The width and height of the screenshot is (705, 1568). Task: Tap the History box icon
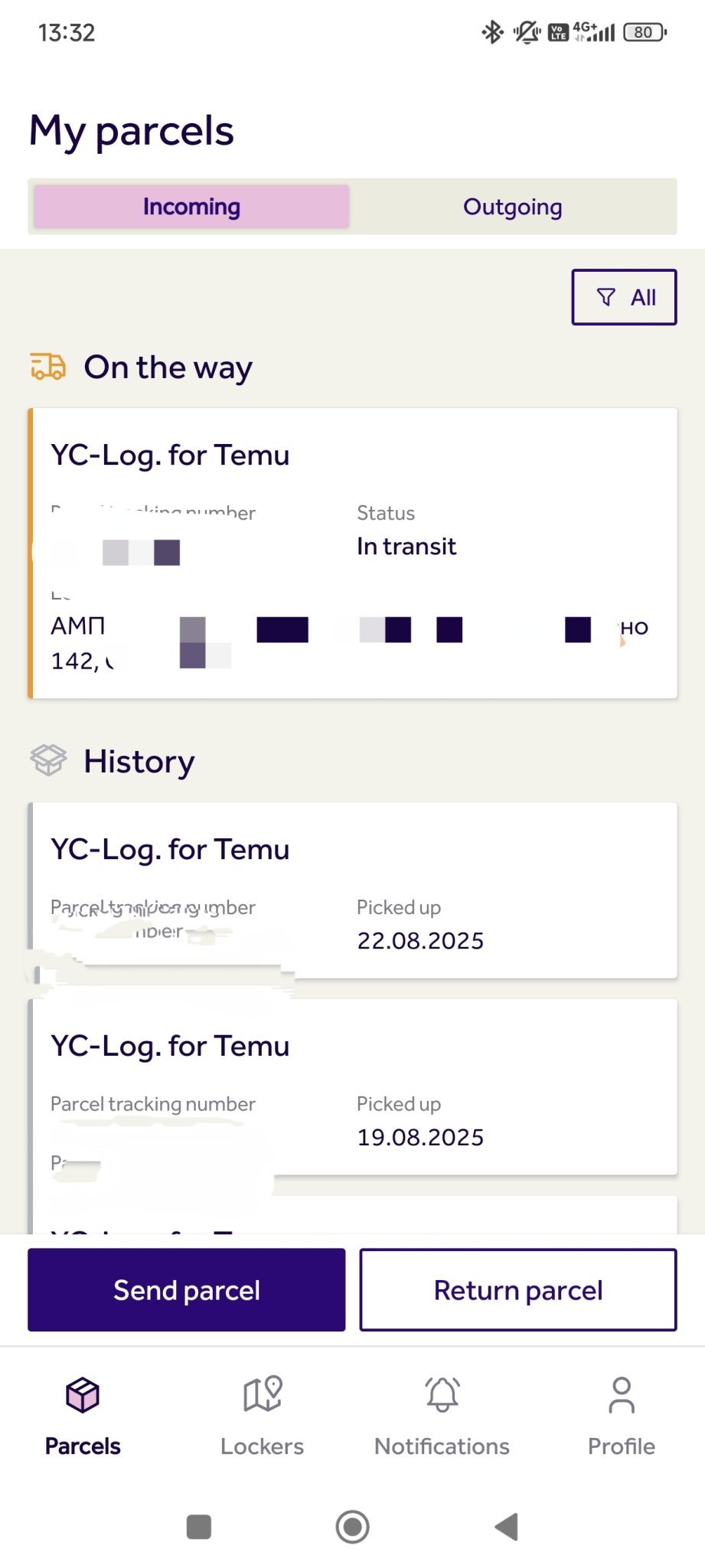[48, 760]
